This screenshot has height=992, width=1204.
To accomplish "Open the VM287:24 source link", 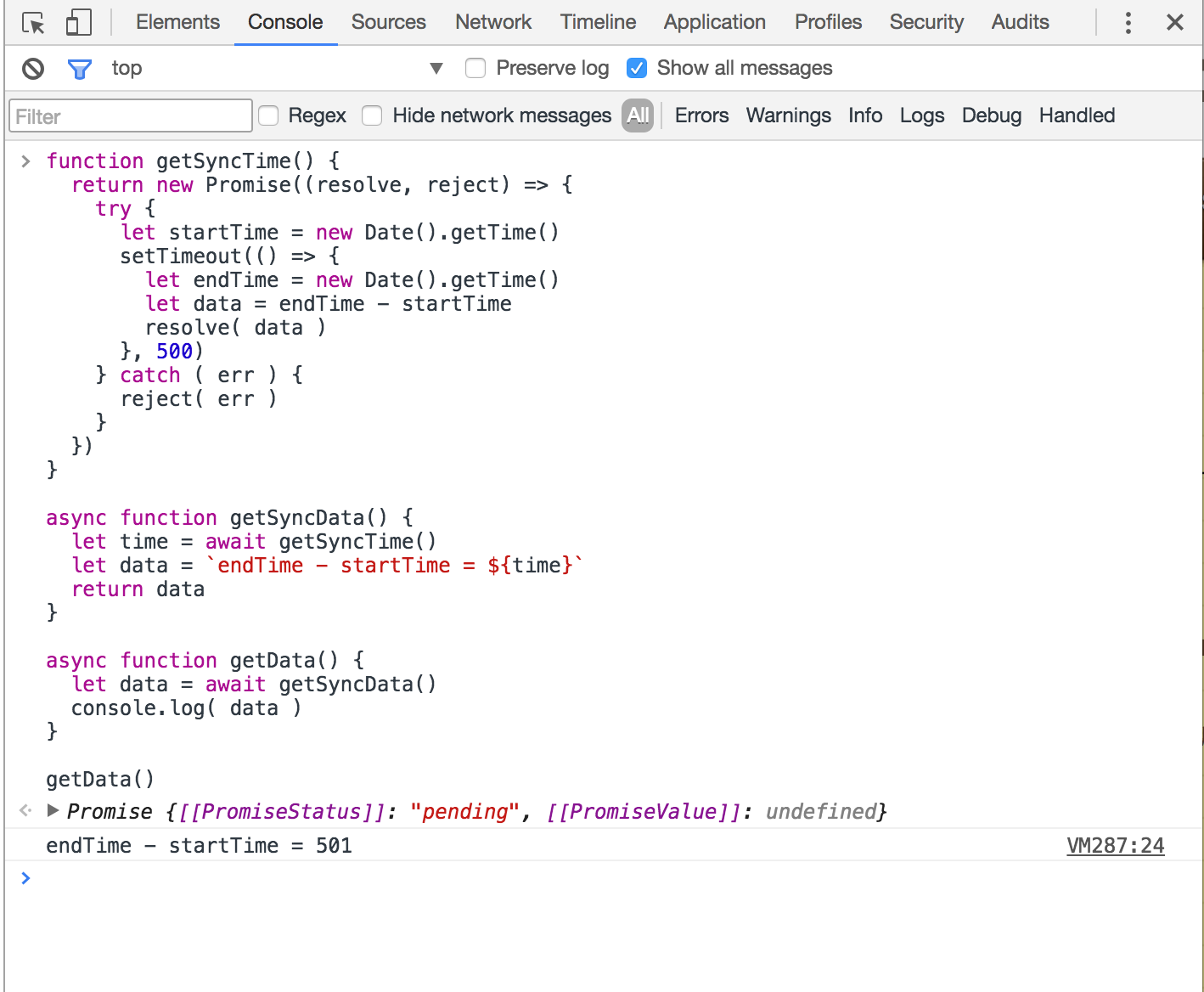I will [x=1115, y=845].
